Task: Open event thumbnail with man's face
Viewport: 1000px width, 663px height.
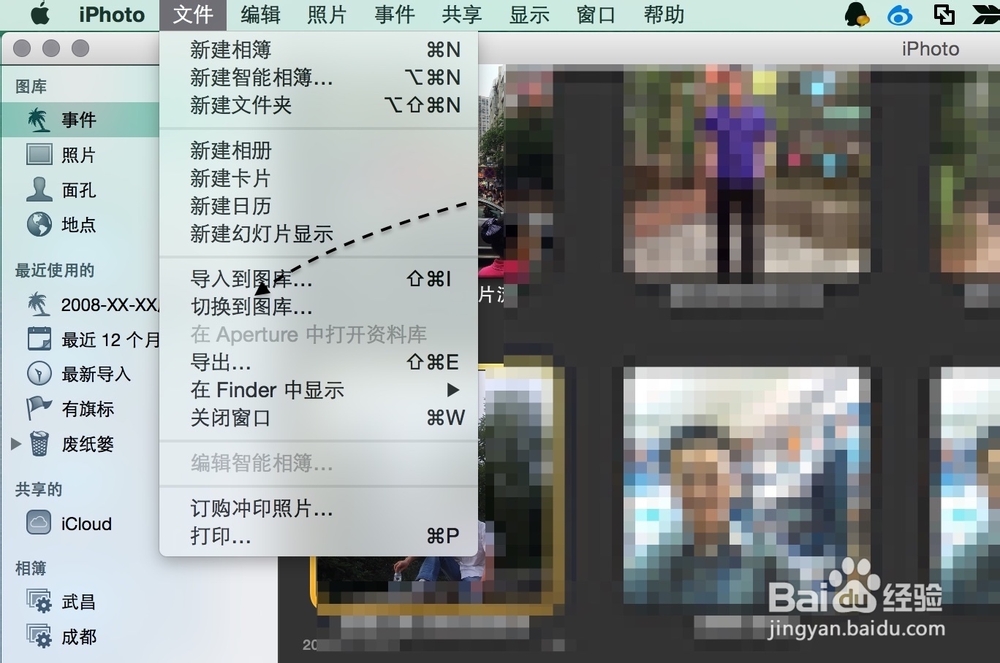Action: (747, 485)
